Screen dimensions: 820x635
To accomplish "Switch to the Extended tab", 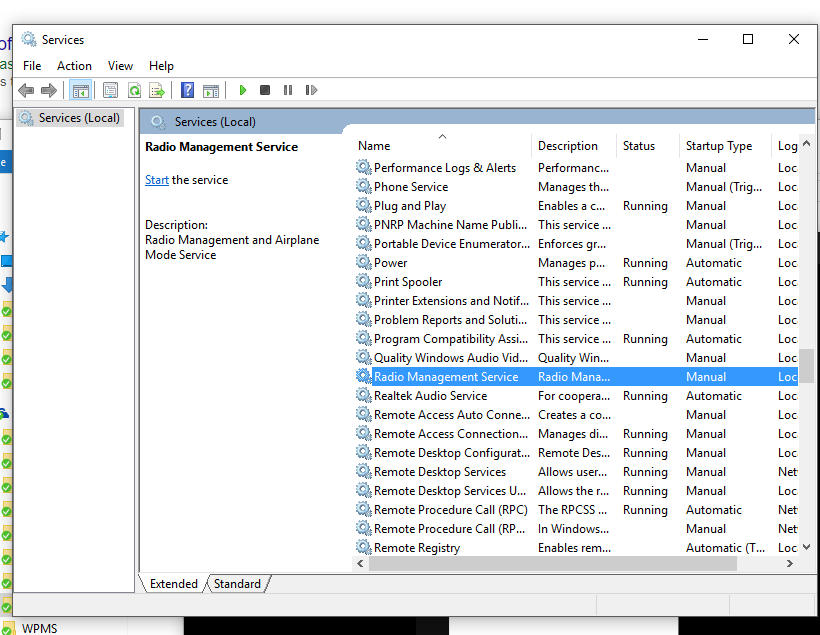I will click(174, 584).
